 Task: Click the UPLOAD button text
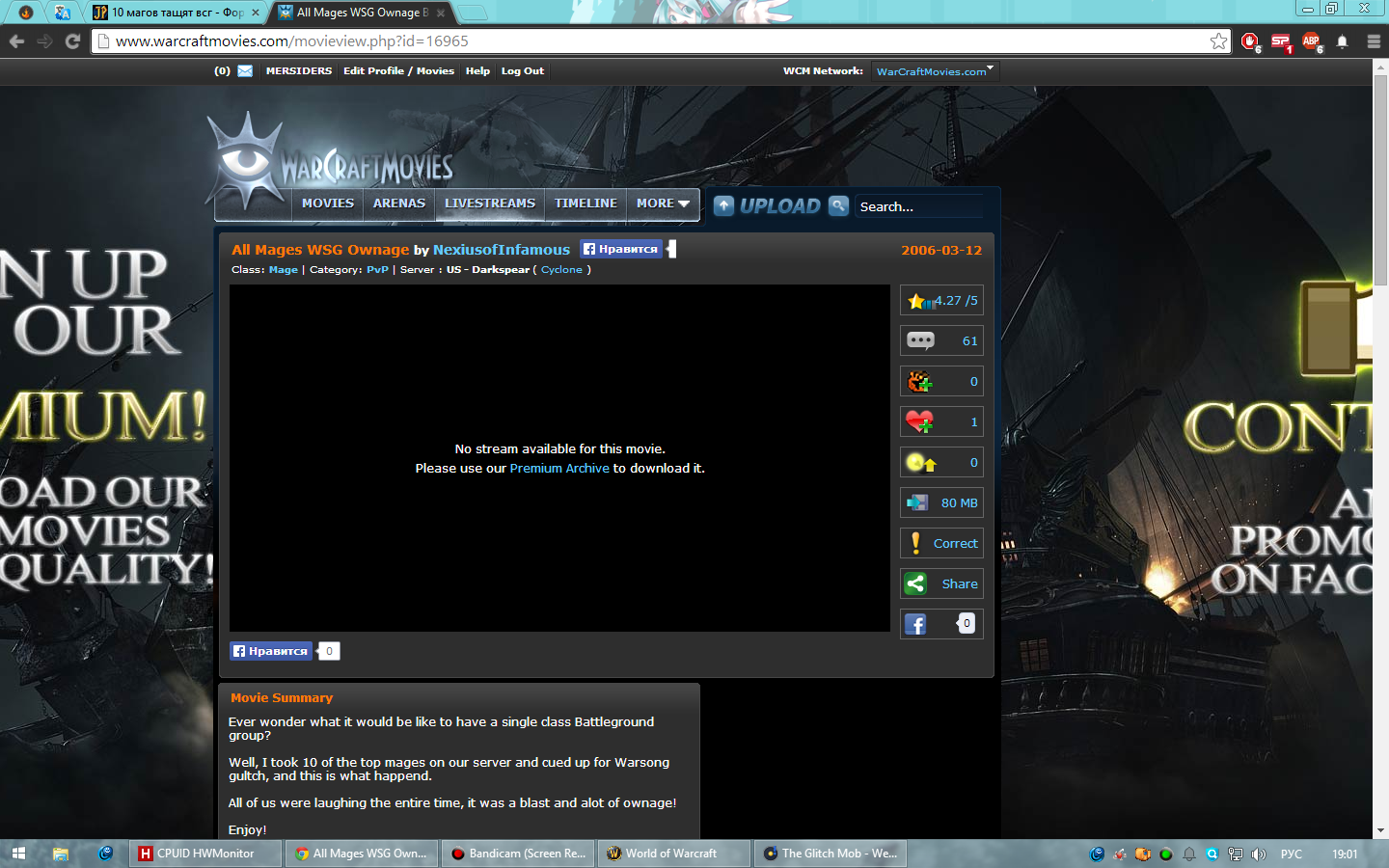[780, 205]
